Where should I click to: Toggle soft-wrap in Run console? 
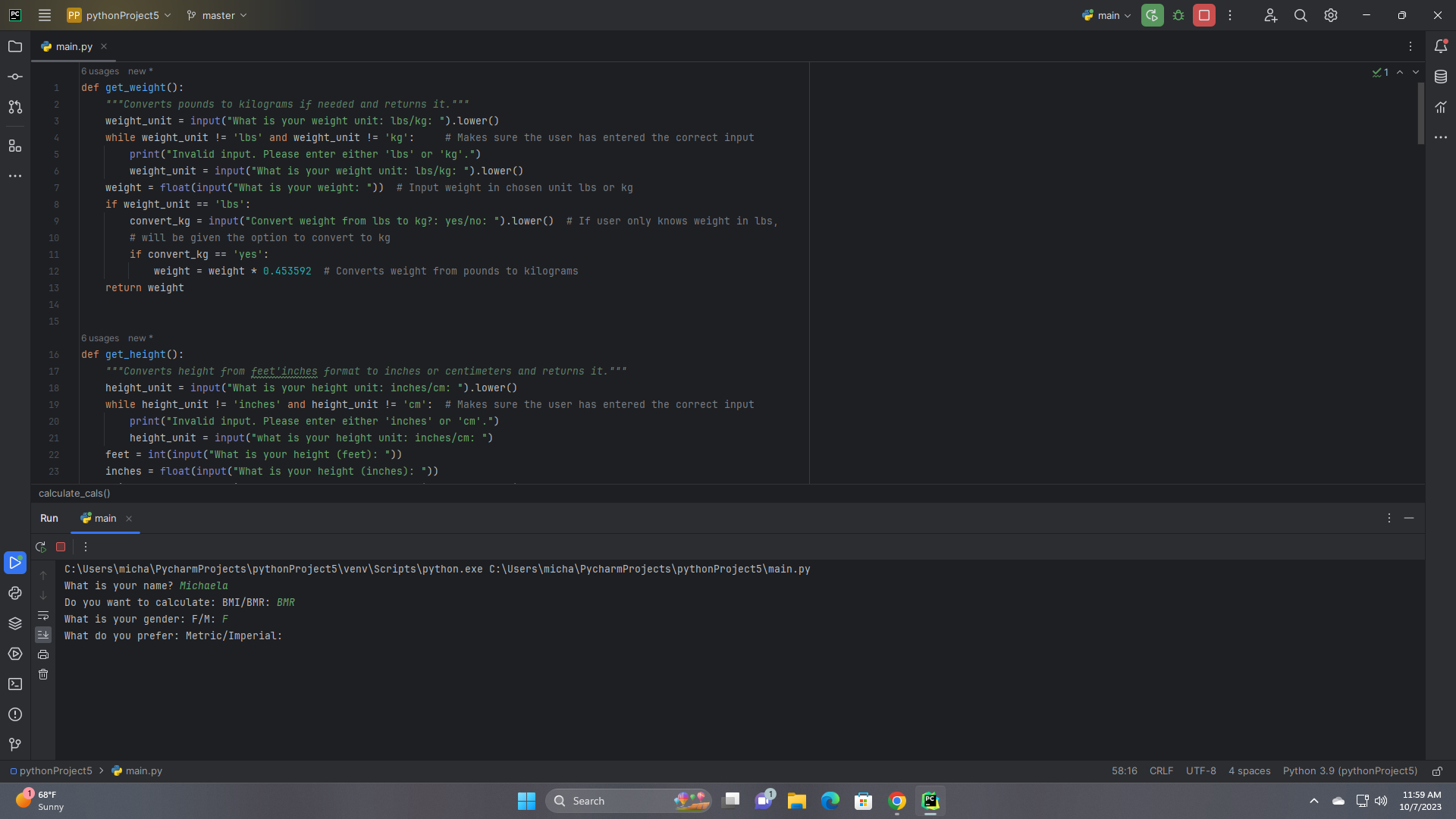coord(43,615)
